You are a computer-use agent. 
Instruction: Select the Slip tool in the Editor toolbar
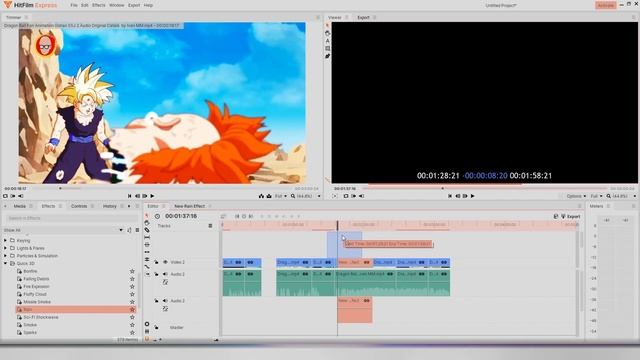[x=147, y=237]
